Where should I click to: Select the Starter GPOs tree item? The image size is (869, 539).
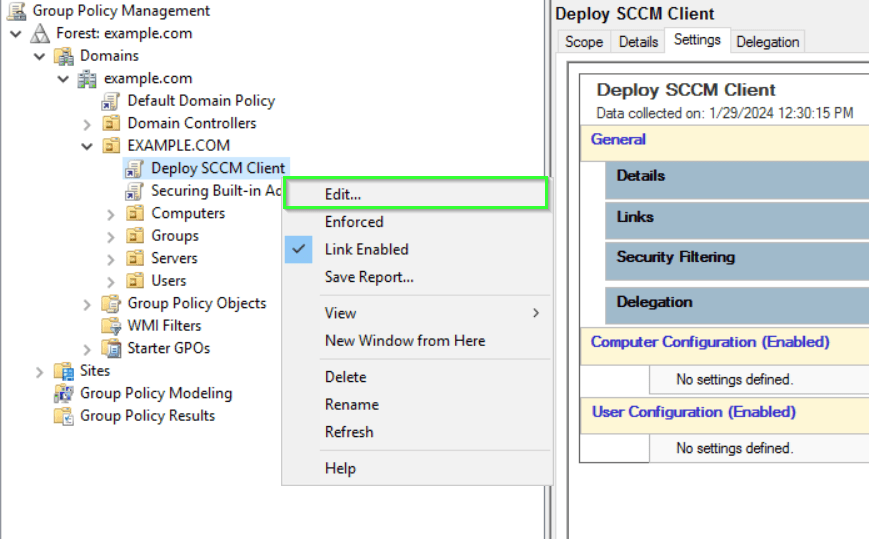[168, 349]
